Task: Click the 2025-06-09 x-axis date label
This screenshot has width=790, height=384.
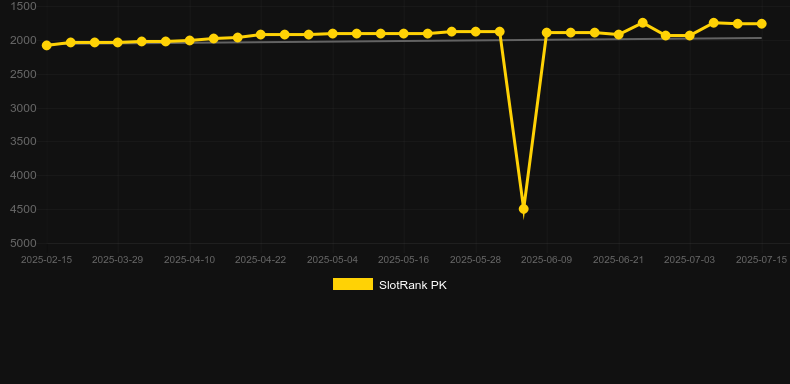Action: coord(547,260)
